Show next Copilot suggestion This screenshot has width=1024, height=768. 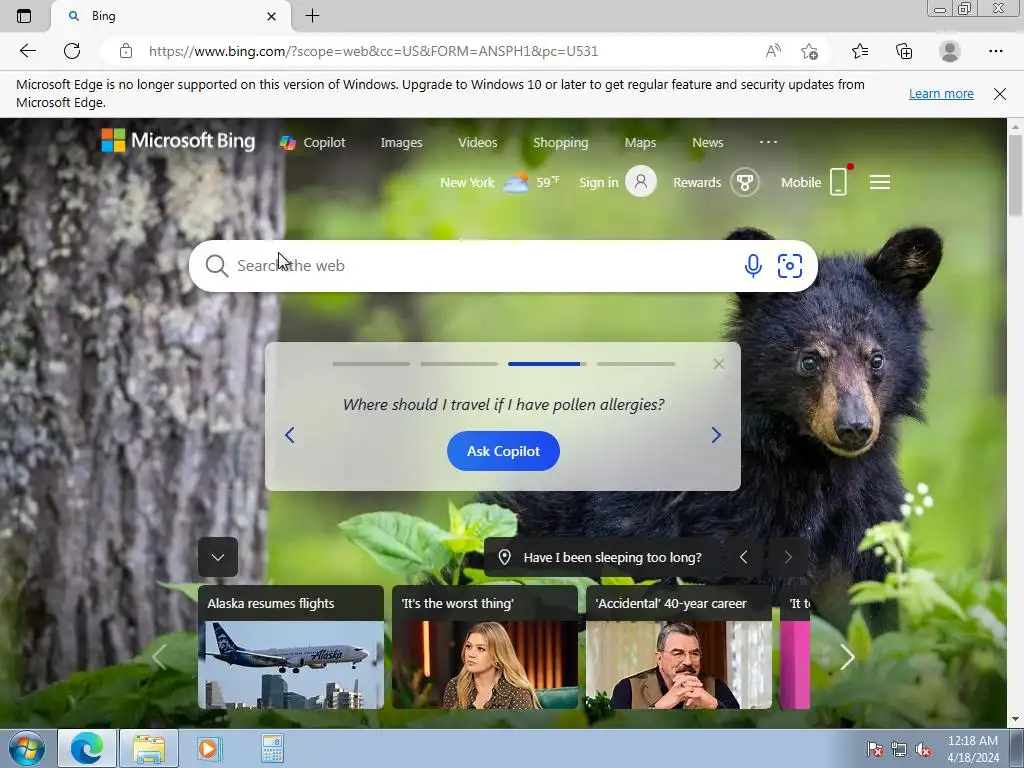(716, 435)
